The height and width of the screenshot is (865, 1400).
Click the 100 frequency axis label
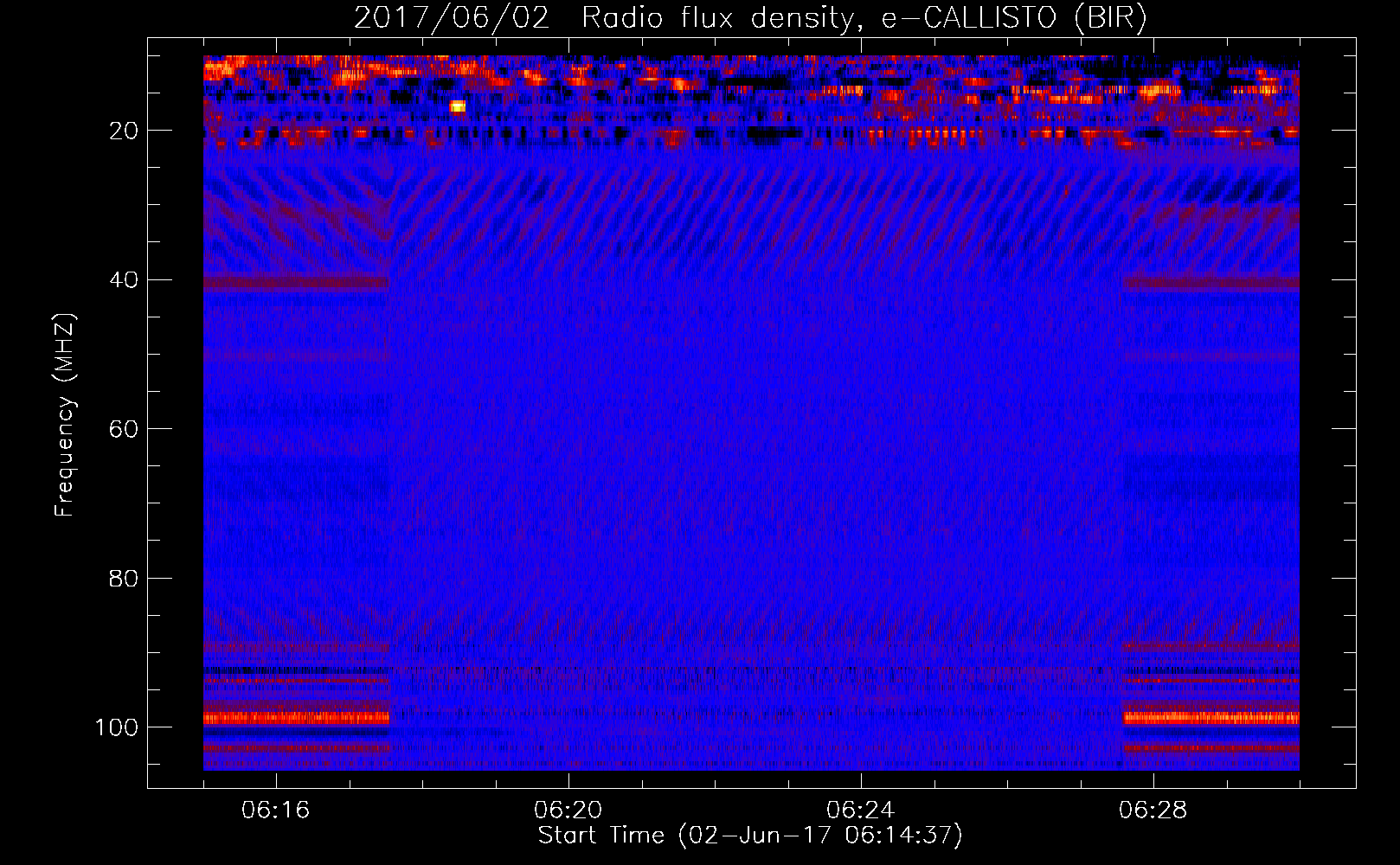coord(117,727)
